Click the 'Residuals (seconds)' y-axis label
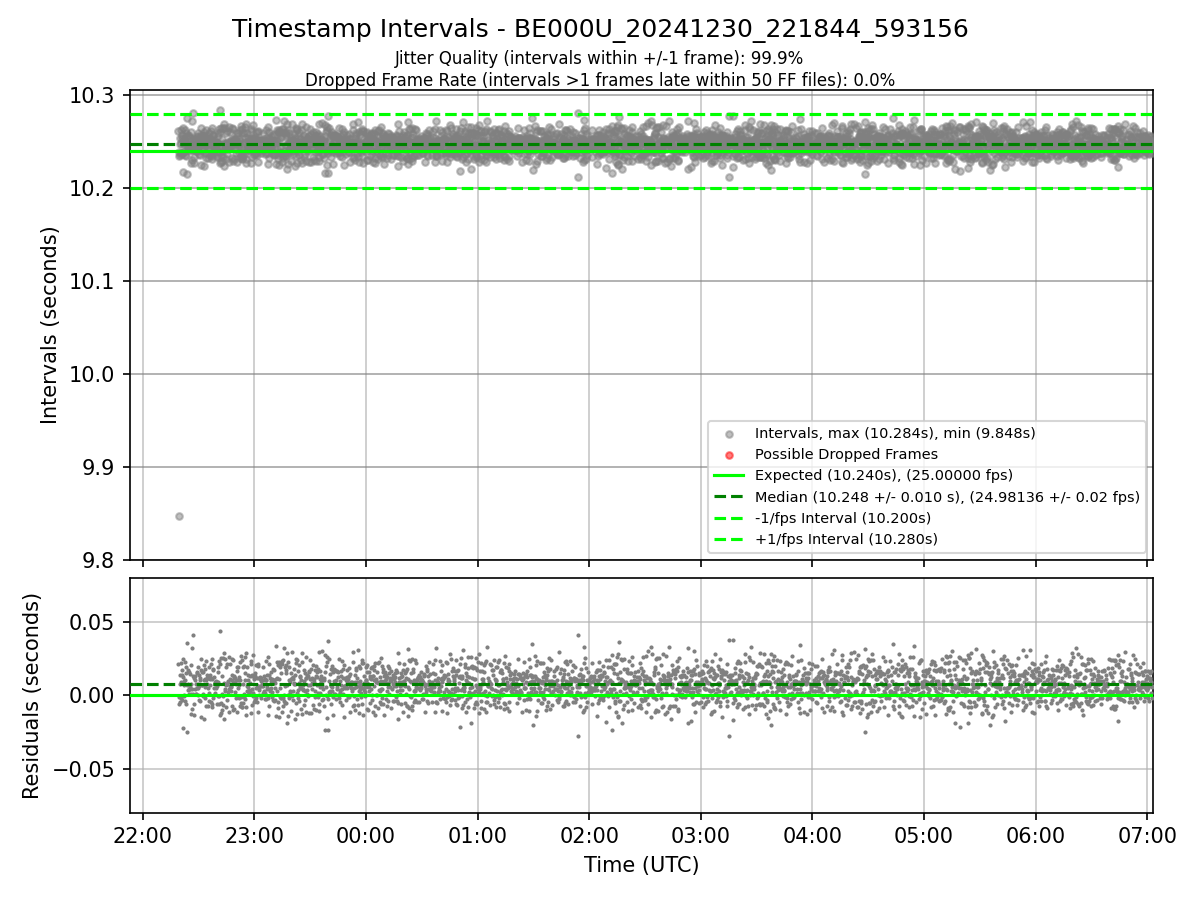Screen dimensions: 1200x900 click(32, 696)
